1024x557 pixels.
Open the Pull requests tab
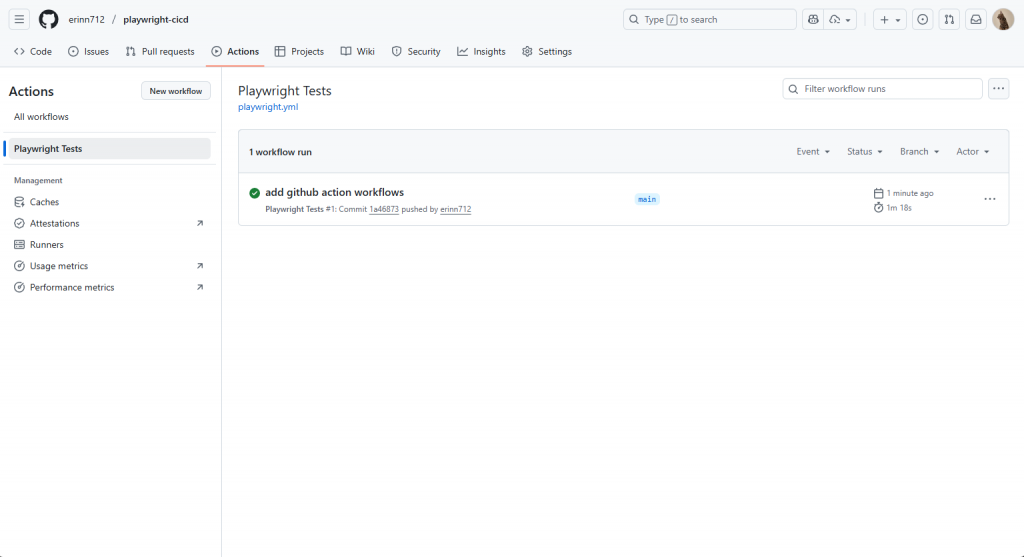pos(160,52)
